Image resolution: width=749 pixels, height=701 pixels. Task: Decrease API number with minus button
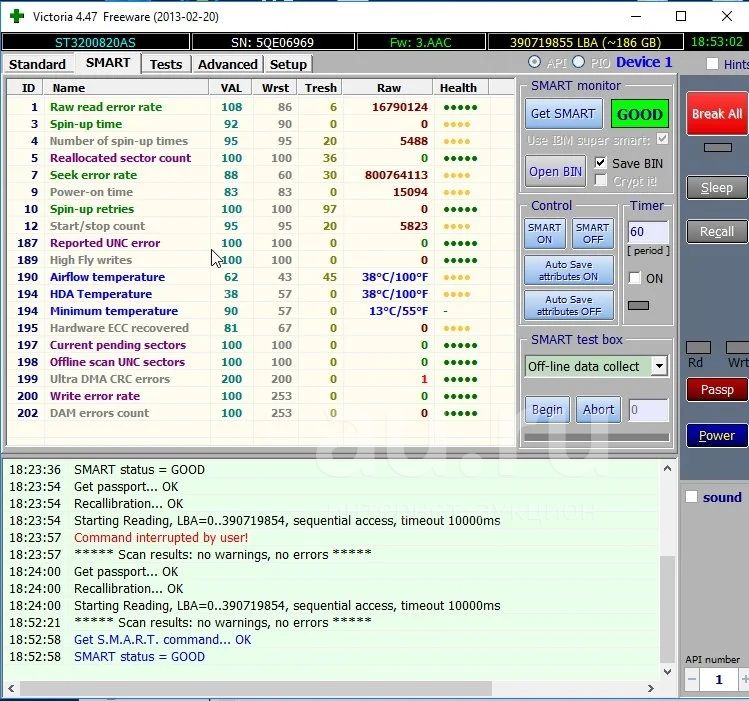click(692, 679)
